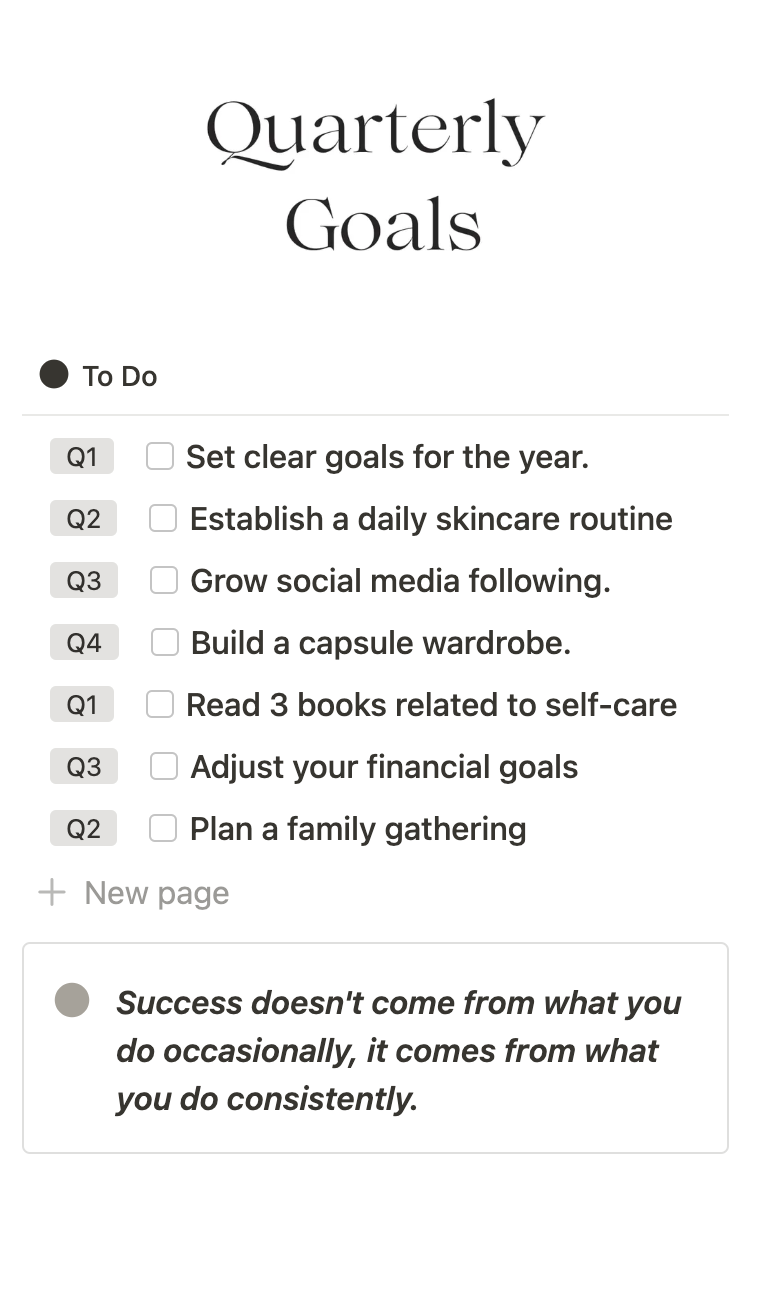Open the 'Plan a family gathering' page
Screen dimensions: 764x1308
(x=358, y=829)
